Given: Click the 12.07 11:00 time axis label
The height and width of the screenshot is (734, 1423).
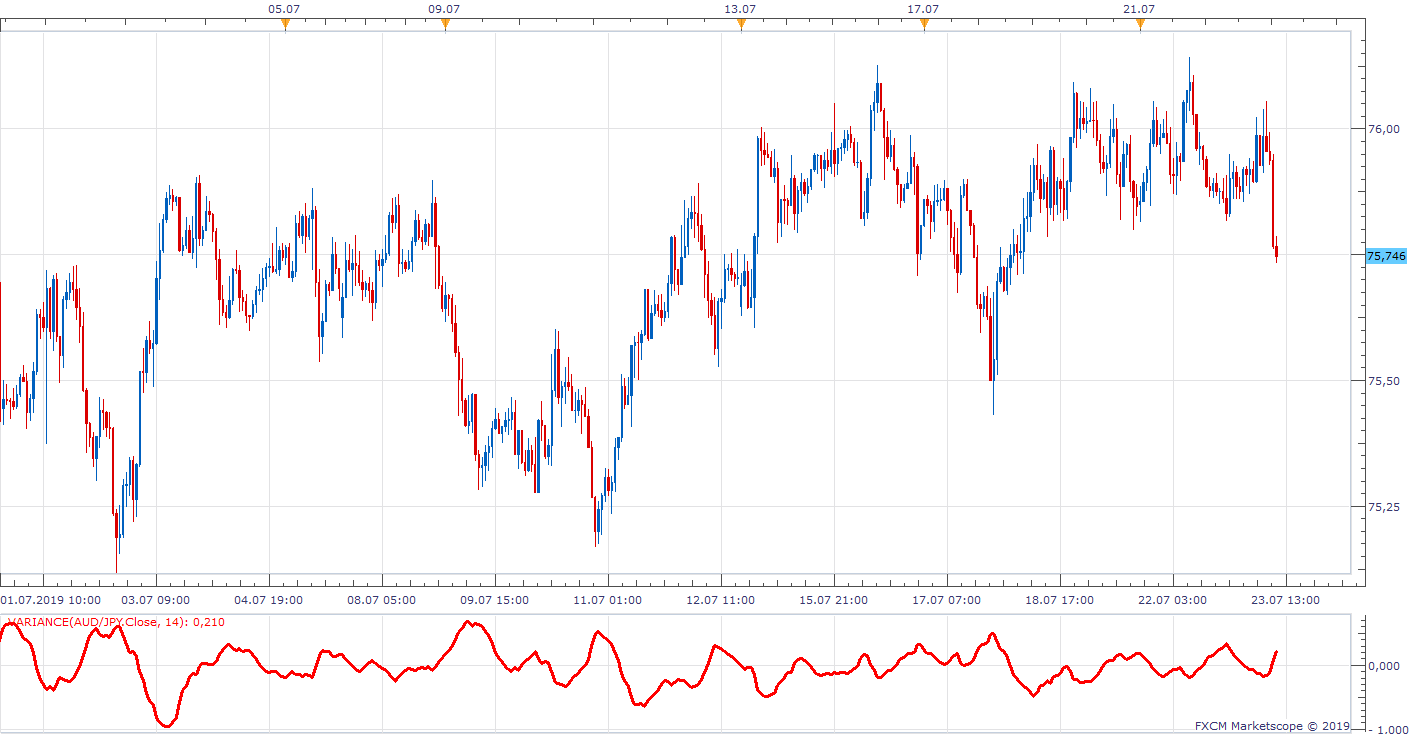Looking at the screenshot, I should (721, 600).
